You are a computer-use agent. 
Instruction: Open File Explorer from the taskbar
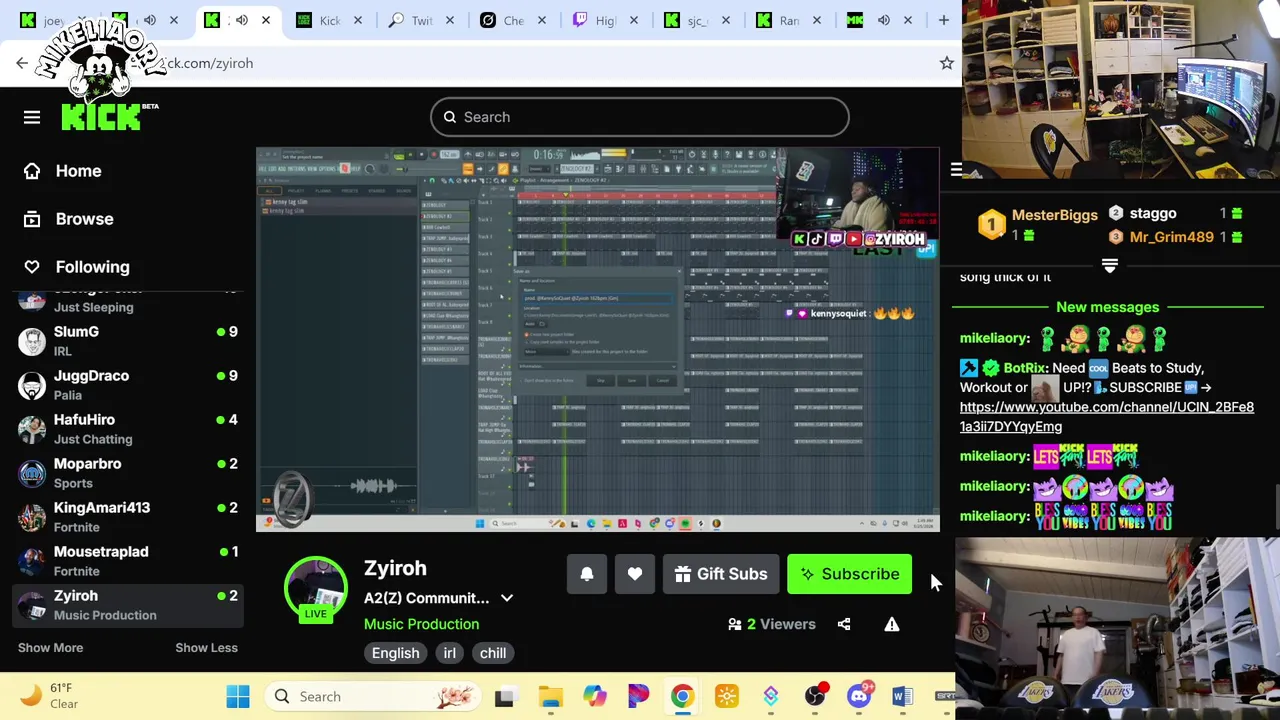(550, 696)
